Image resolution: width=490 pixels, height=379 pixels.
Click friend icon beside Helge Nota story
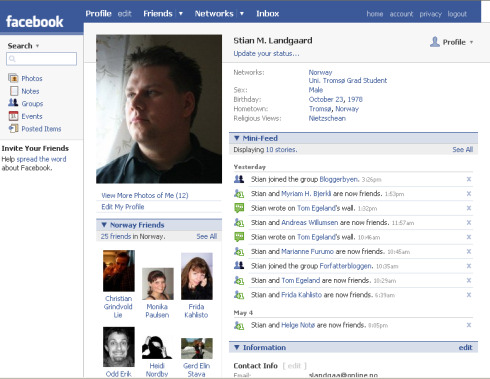tap(239, 325)
